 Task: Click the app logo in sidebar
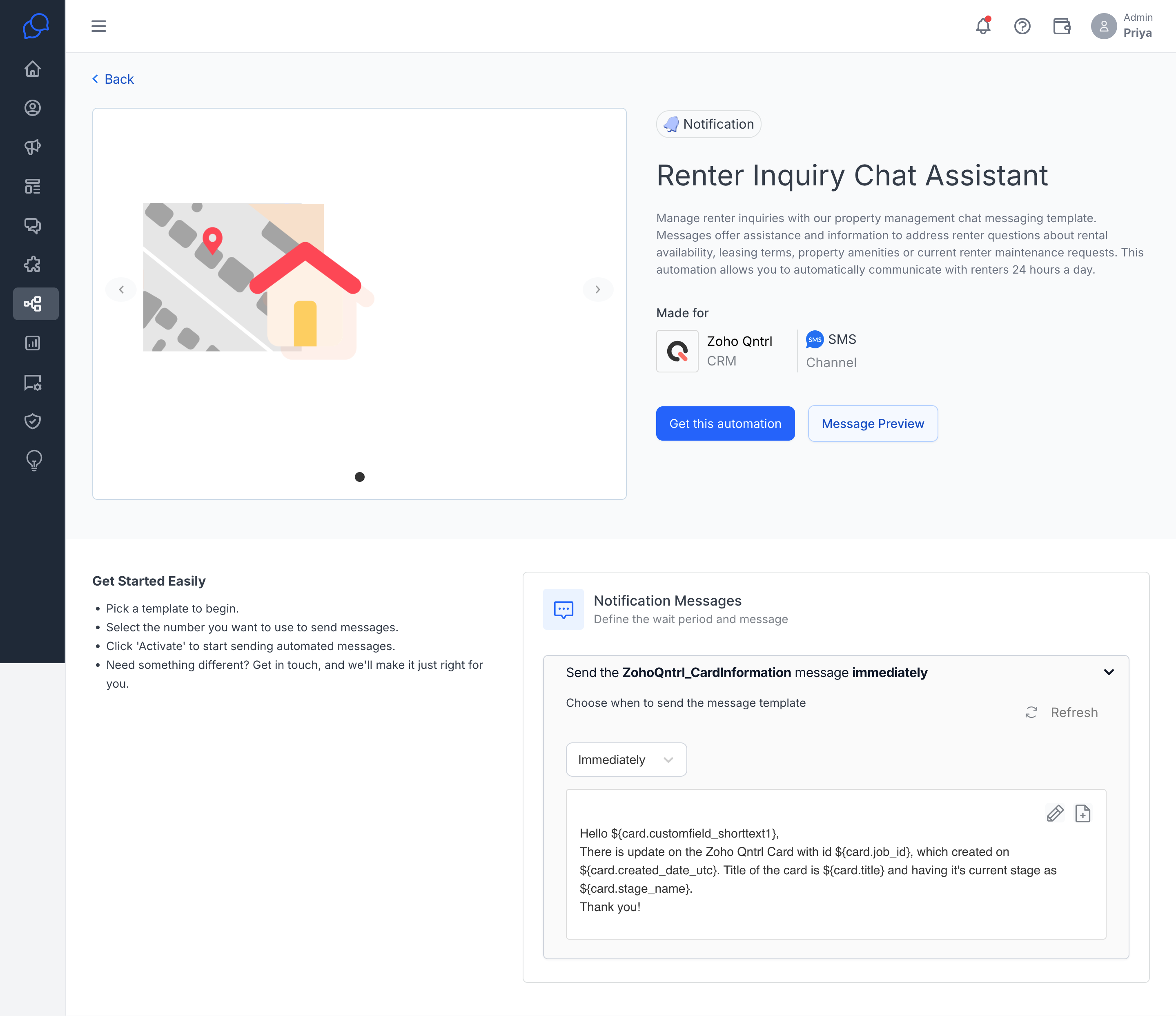[35, 26]
